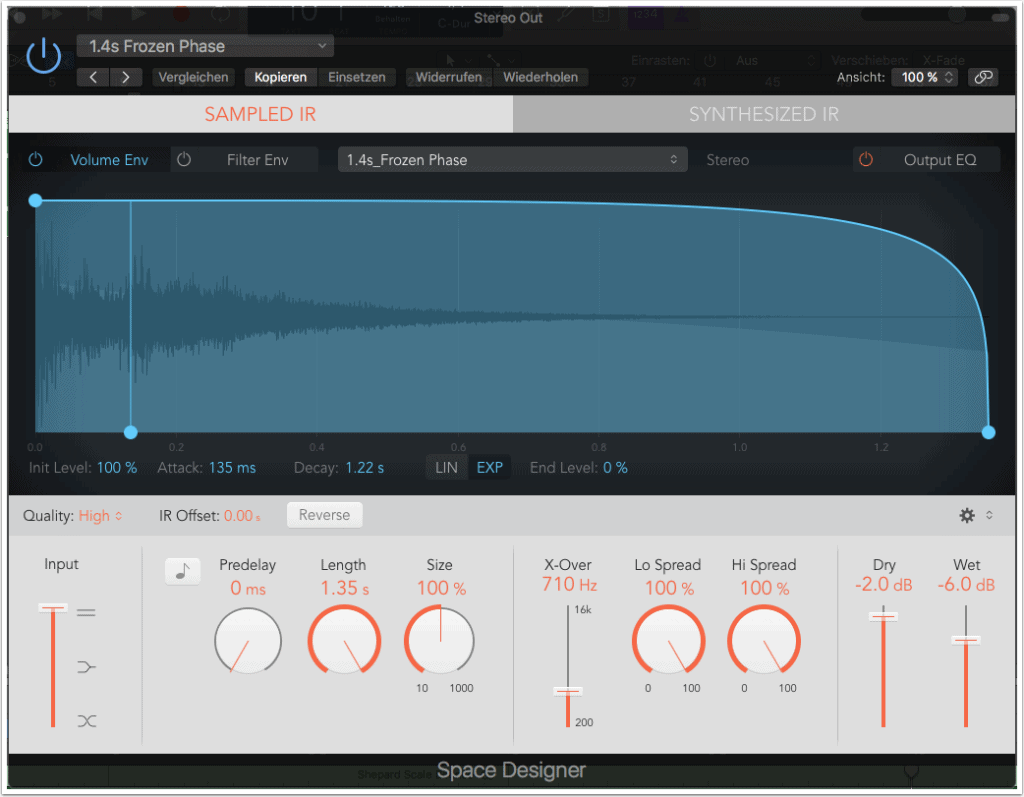Toggle the Filter Env power button
The width and height of the screenshot is (1024, 797).
pos(184,160)
